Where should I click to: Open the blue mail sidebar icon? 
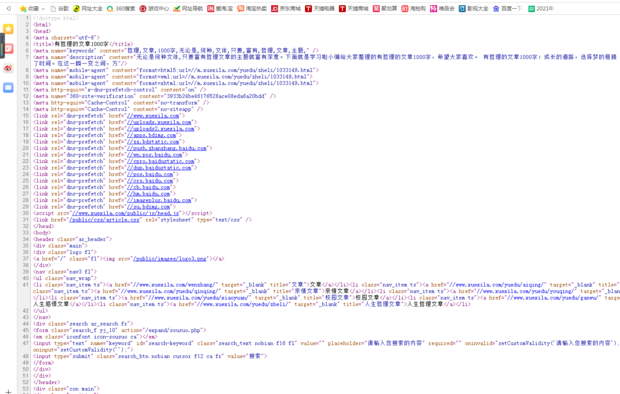pos(8,87)
